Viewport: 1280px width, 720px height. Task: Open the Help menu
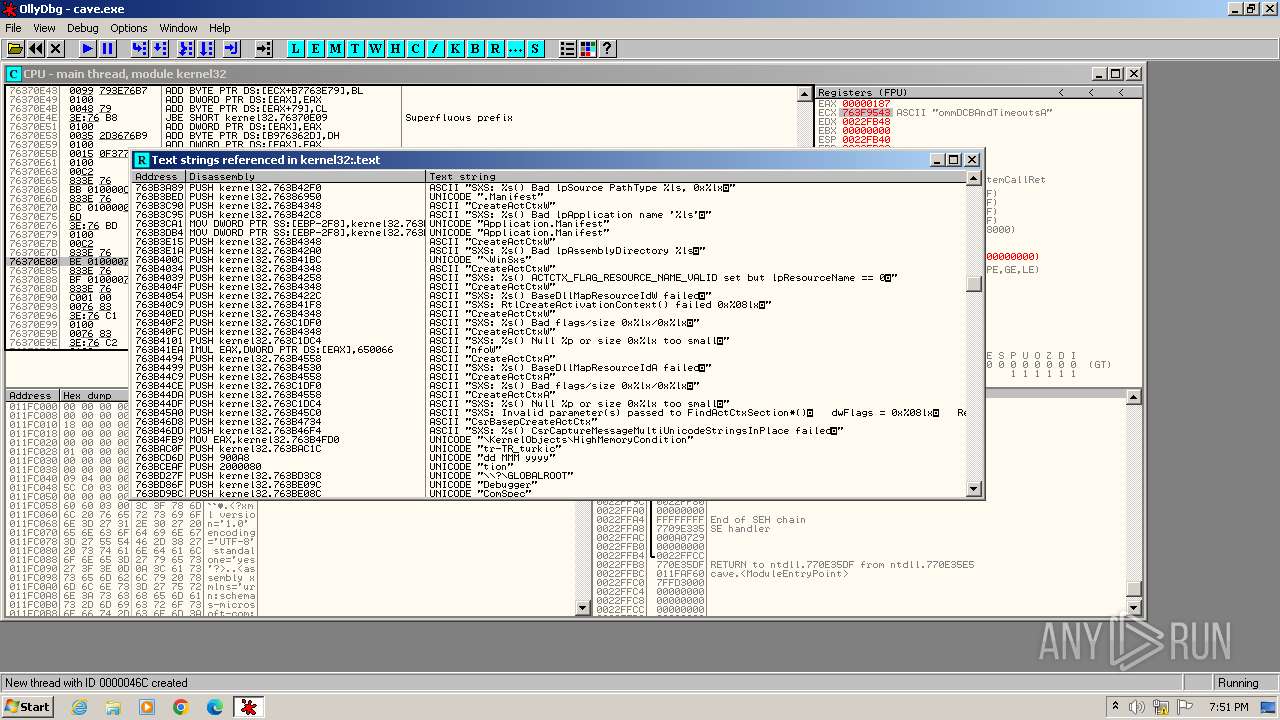click(x=220, y=28)
